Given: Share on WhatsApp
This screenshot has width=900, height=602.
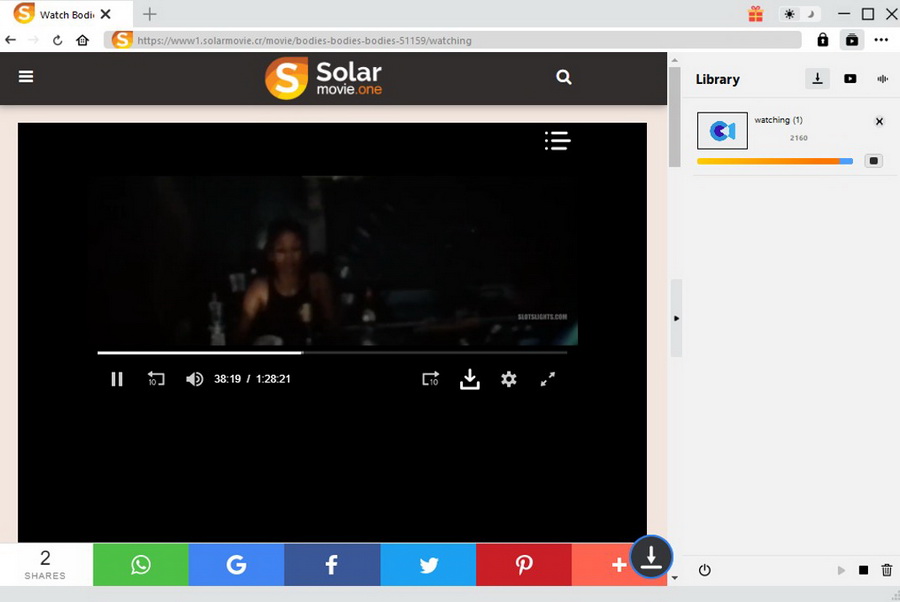Looking at the screenshot, I should pos(140,565).
